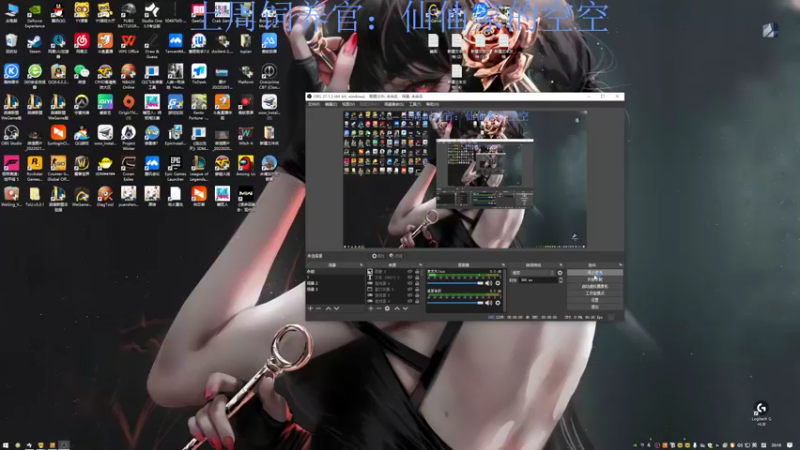Open GeForce Experience desktop icon
The image size is (800, 450).
[x=35, y=14]
